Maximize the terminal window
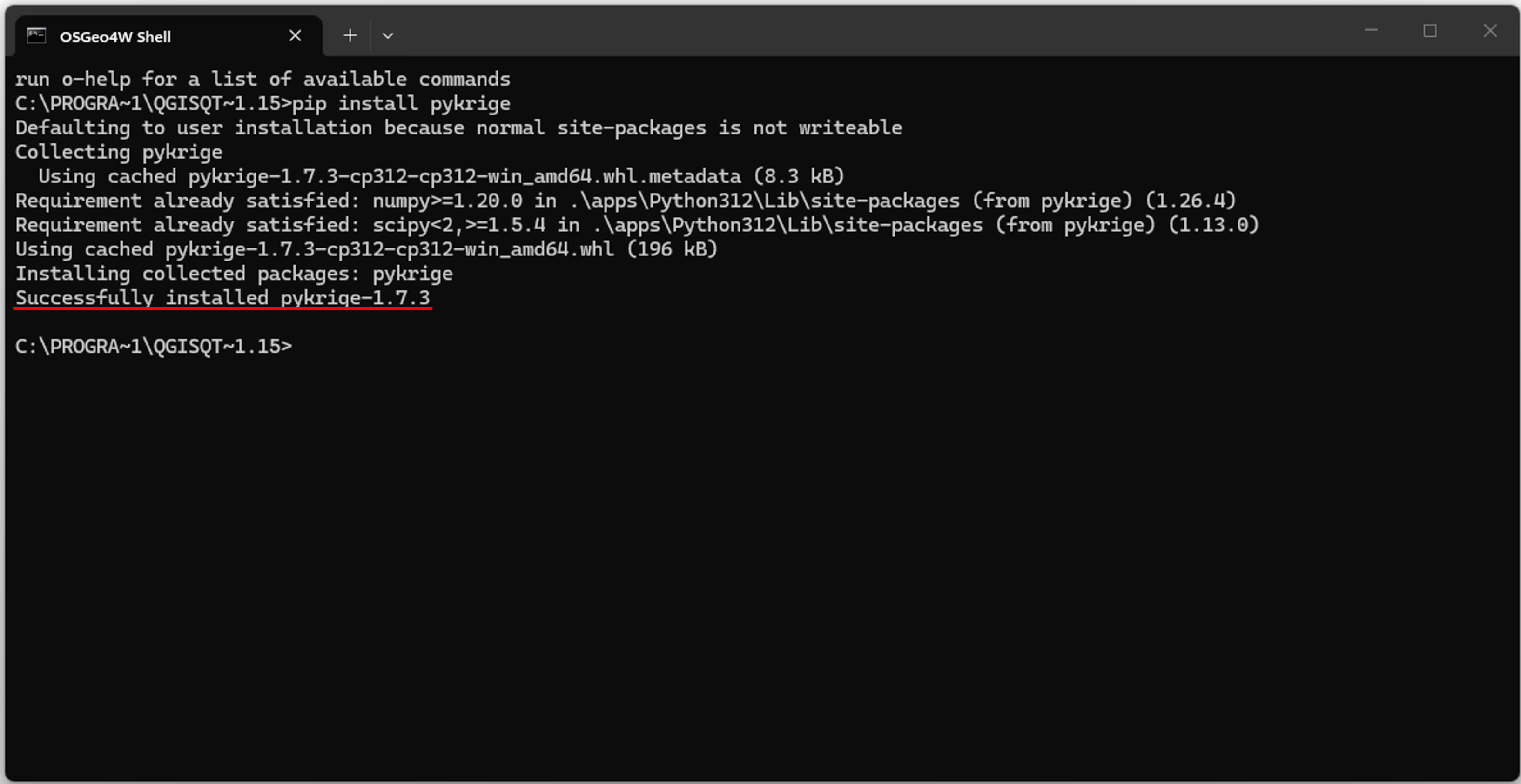This screenshot has height=784, width=1521. tap(1429, 31)
